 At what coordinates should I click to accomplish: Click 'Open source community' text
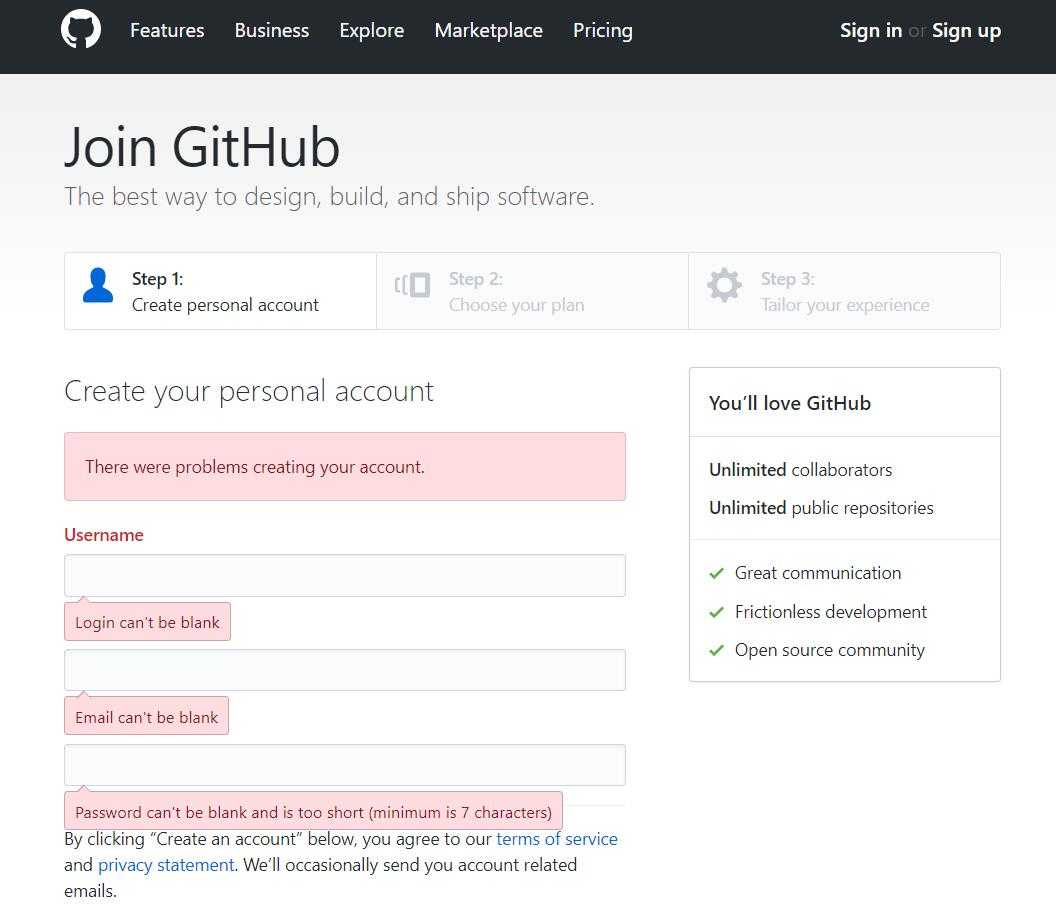coord(830,650)
